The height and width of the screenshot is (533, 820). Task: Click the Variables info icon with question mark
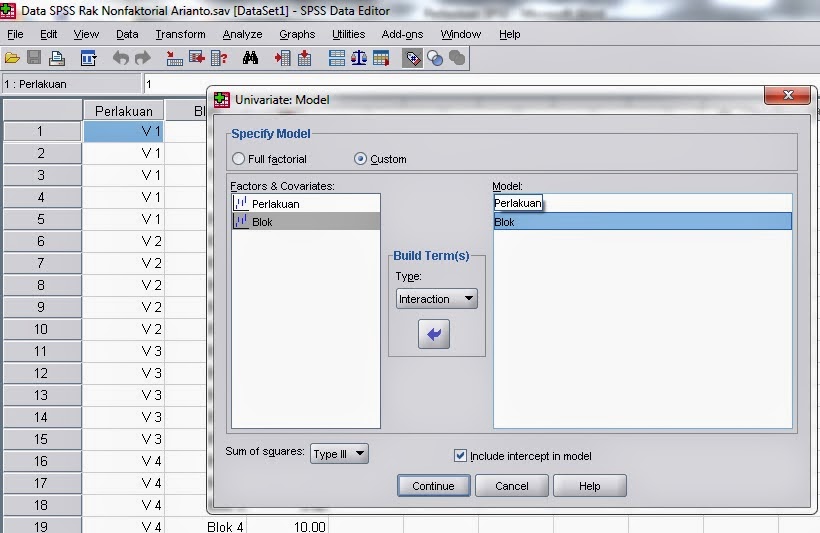click(x=219, y=58)
